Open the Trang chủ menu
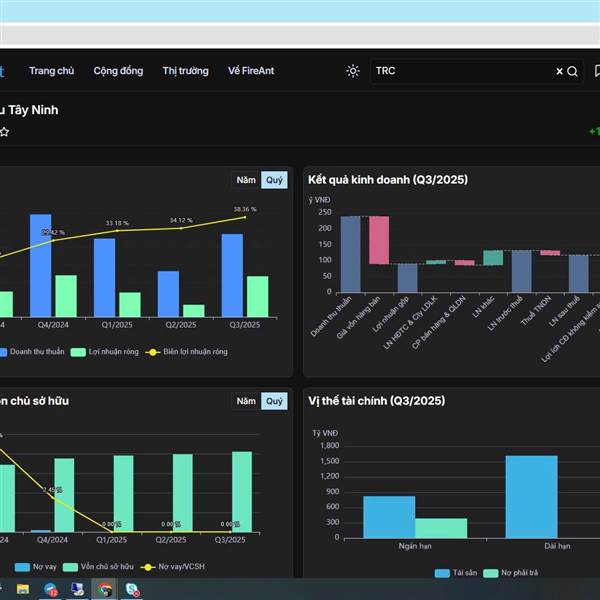This screenshot has width=600, height=600. pos(52,71)
